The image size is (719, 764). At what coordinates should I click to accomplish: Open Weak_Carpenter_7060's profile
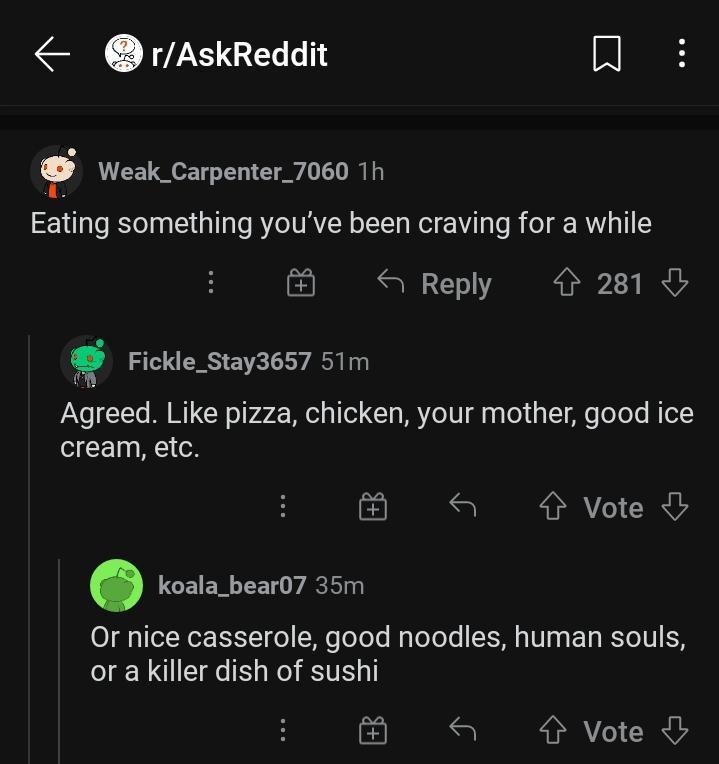(x=223, y=171)
